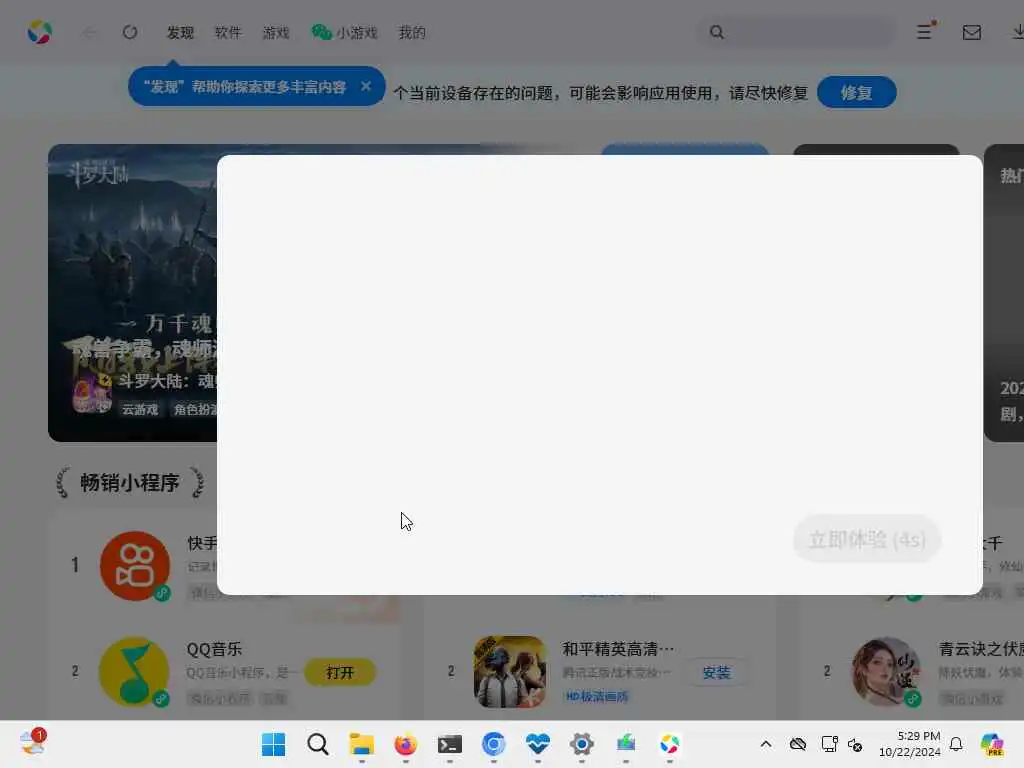Click the search box magnifier icon

pyautogui.click(x=716, y=32)
